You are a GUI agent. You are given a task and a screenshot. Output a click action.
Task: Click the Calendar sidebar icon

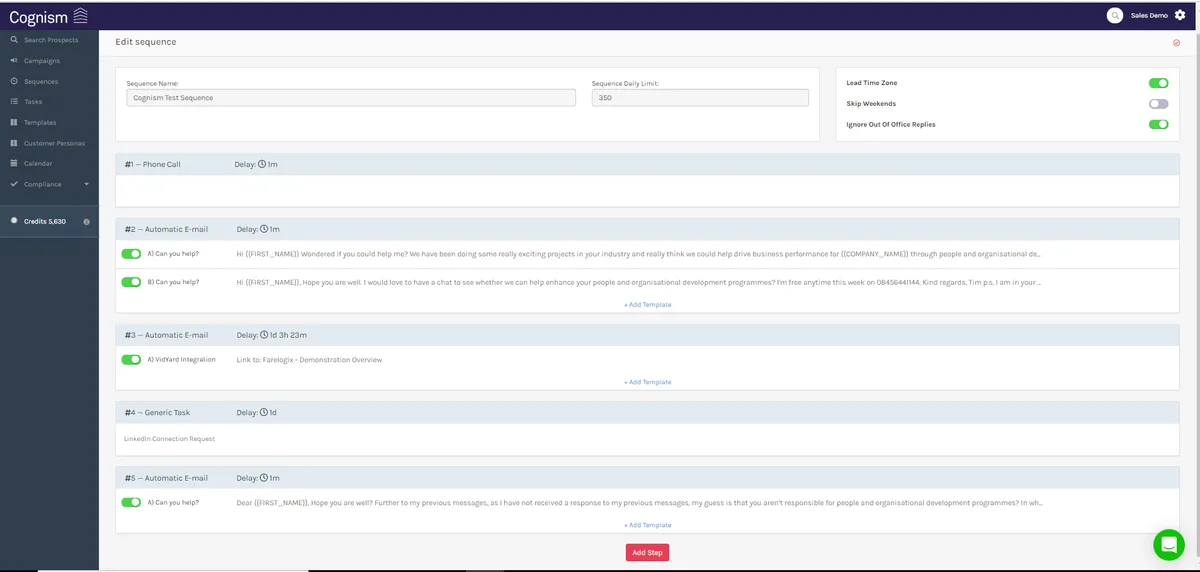click(14, 163)
